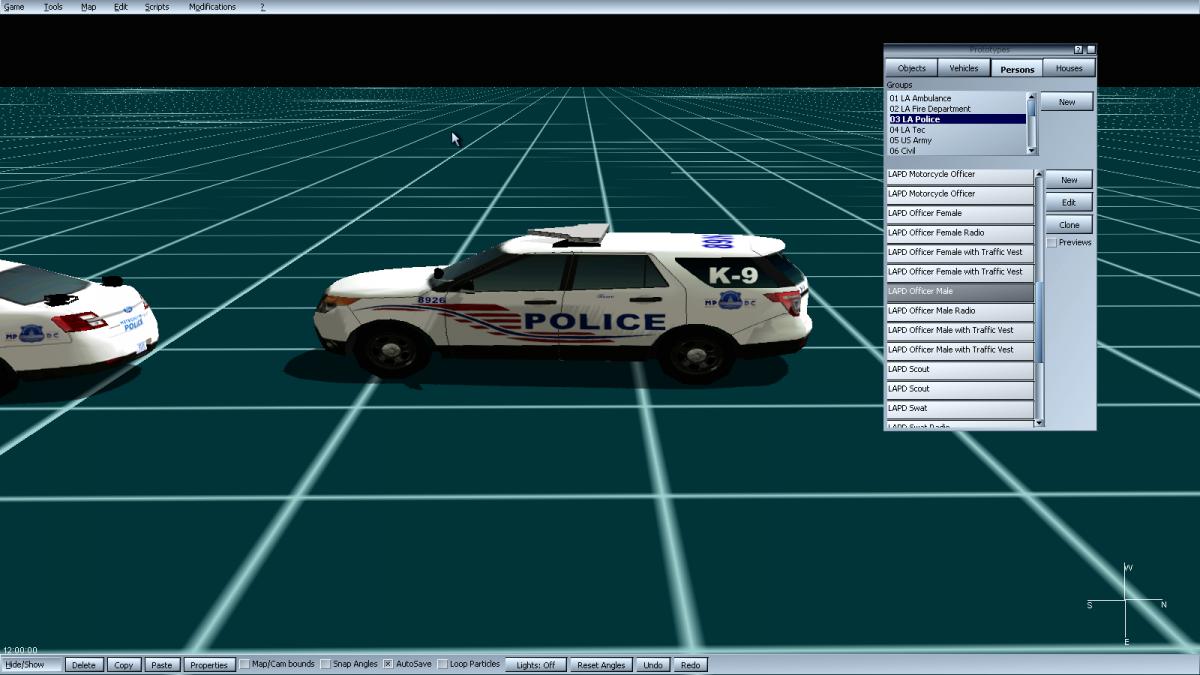The image size is (1200, 675).
Task: Open the Scripts menu
Action: coord(157,7)
